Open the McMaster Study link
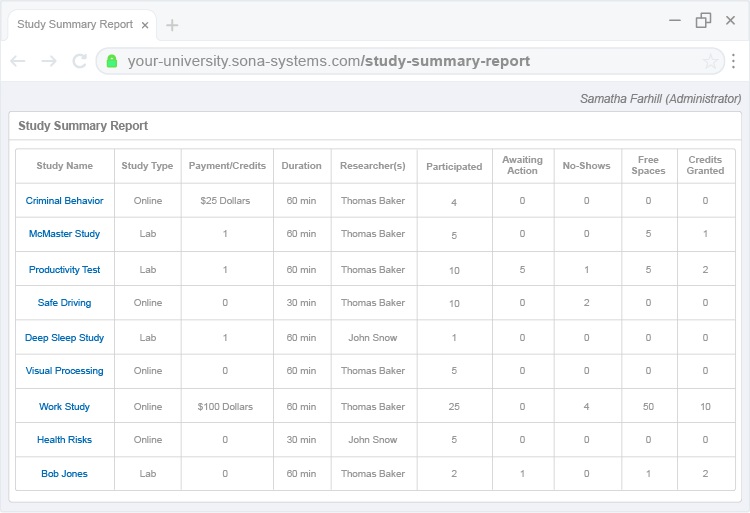Image resolution: width=750 pixels, height=513 pixels. pyautogui.click(x=64, y=234)
